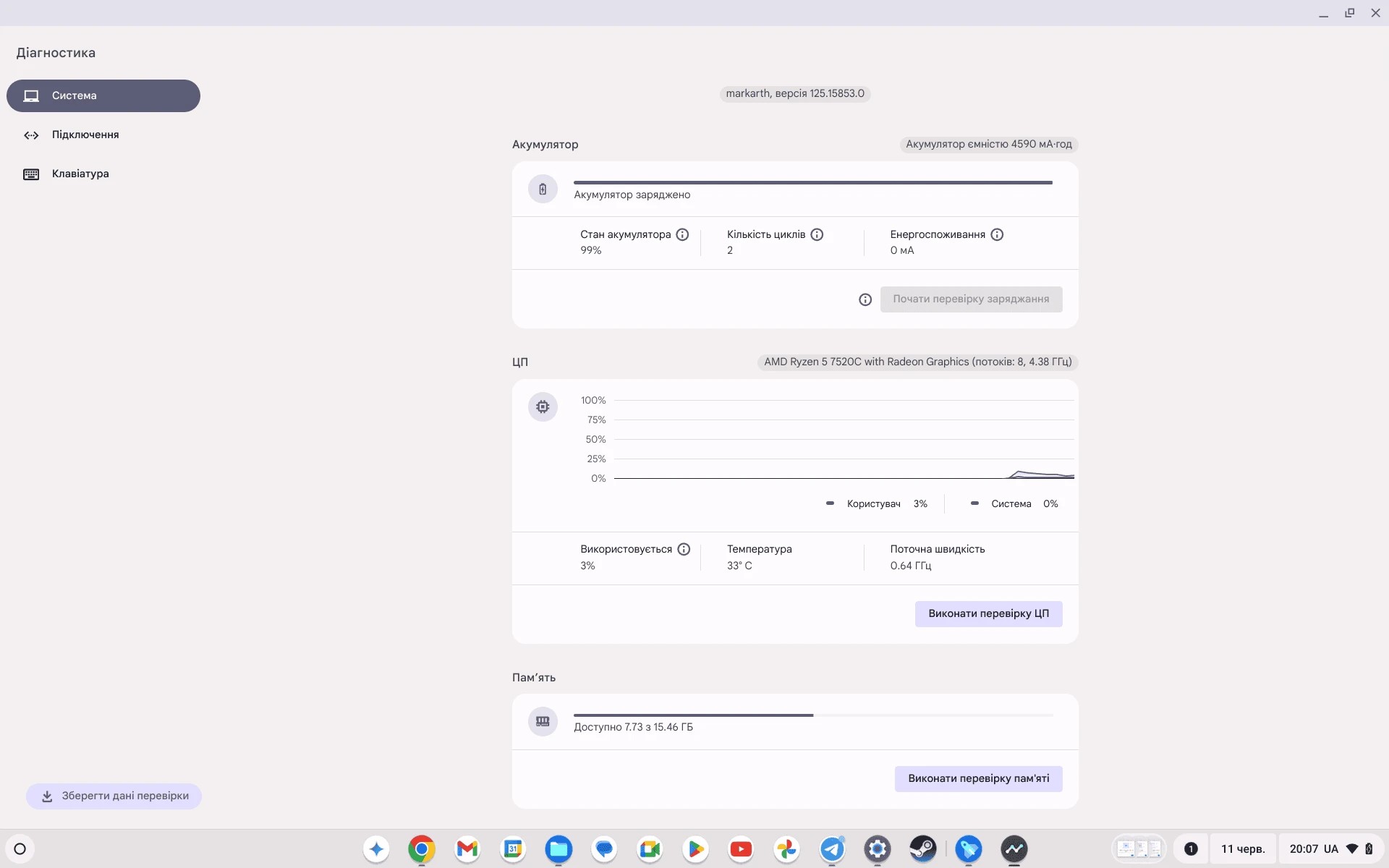Click Зберегти дані перевірки to save results
The height and width of the screenshot is (868, 1389).
(113, 795)
